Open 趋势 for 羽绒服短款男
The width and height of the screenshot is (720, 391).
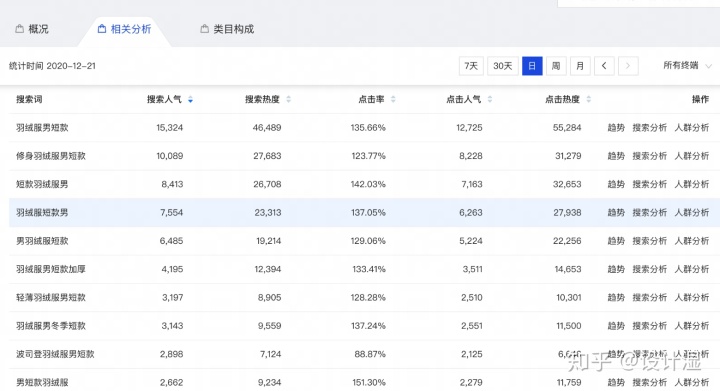[x=616, y=213]
